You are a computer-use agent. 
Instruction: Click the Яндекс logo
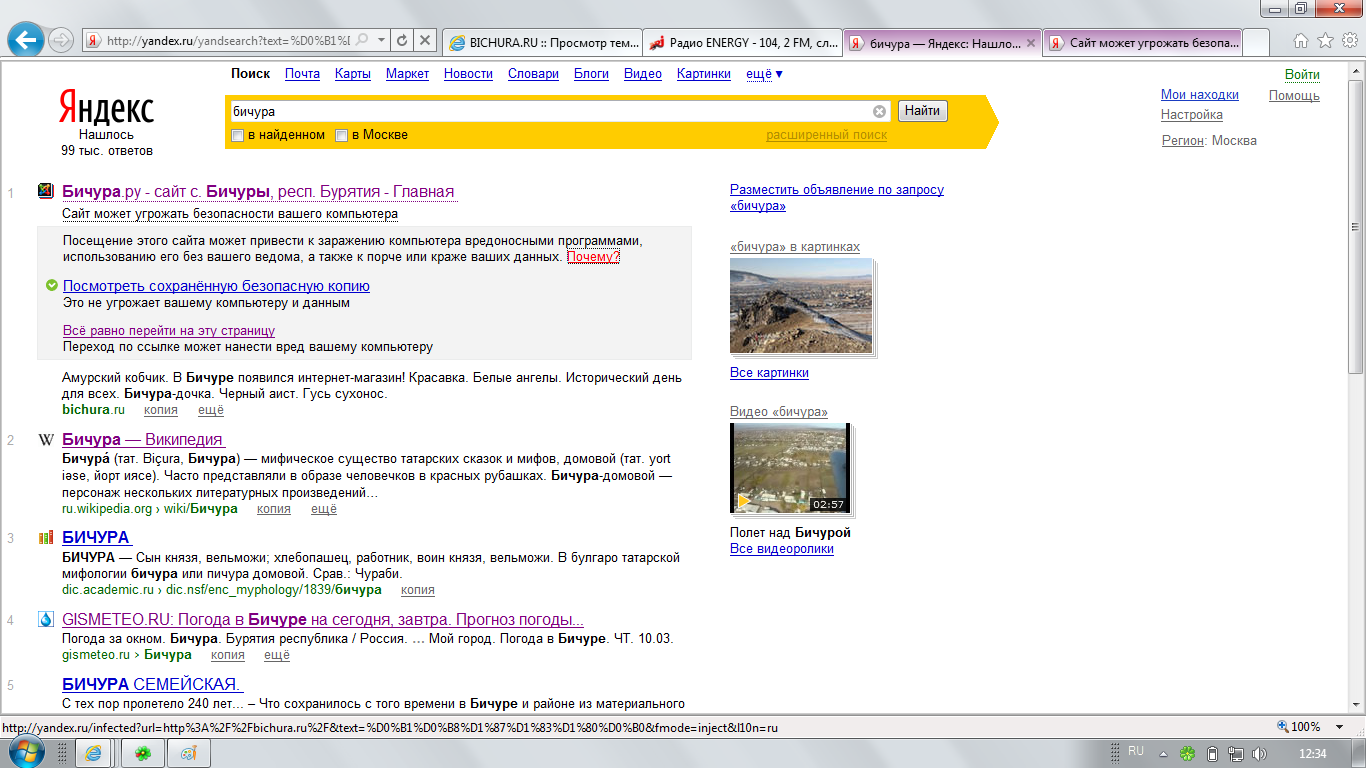coord(106,108)
